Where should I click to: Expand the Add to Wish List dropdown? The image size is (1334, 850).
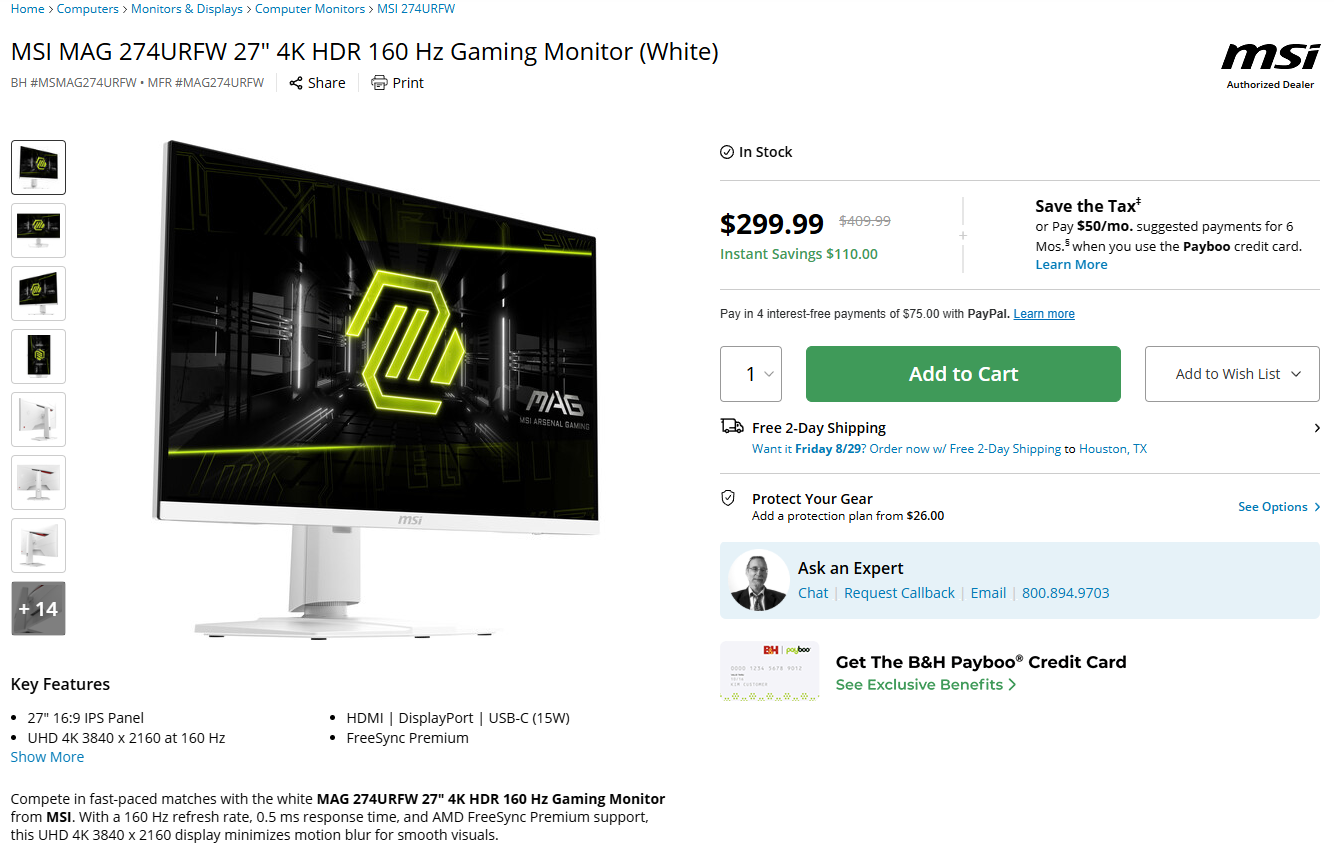point(1232,374)
